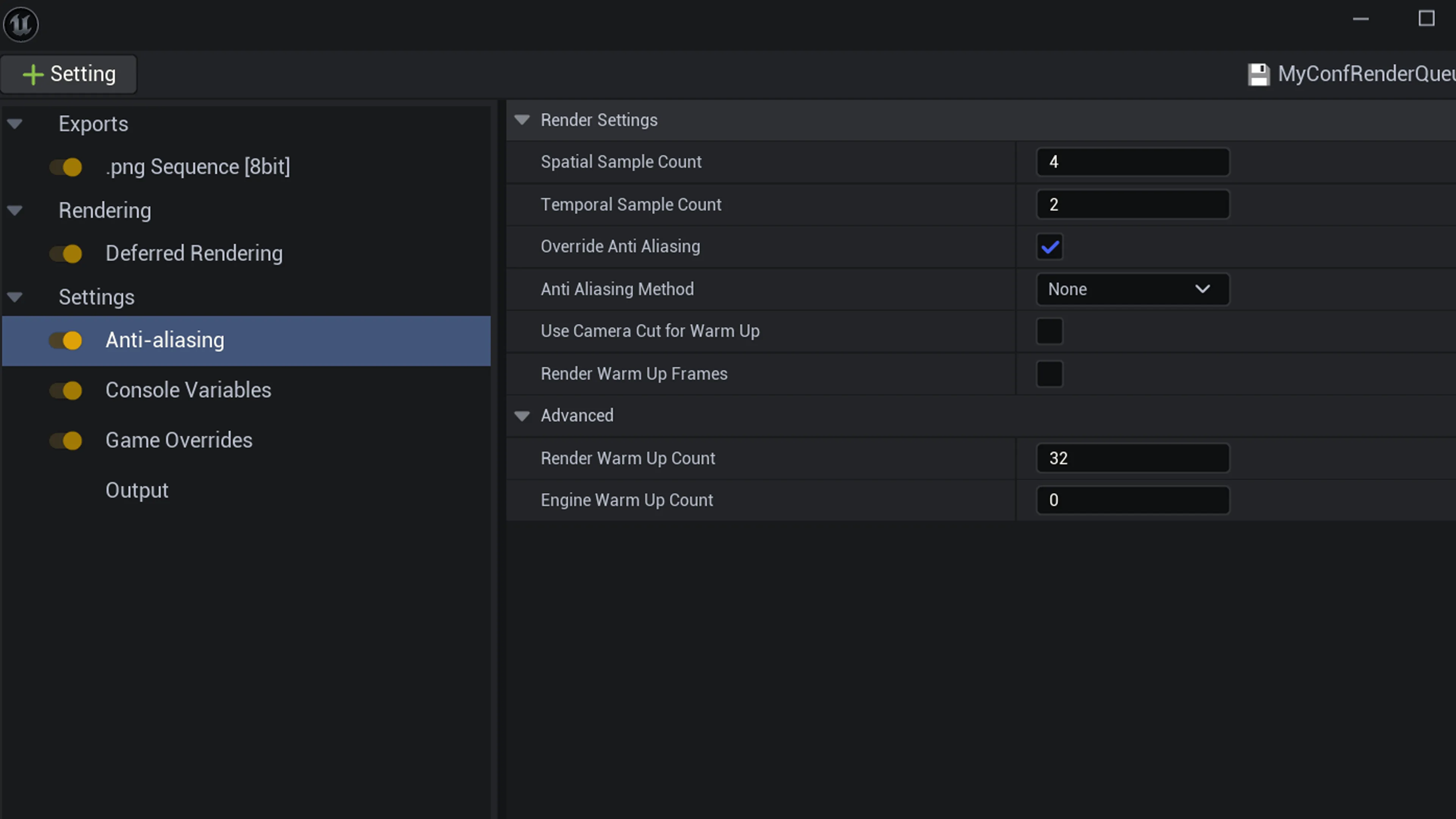Toggle the Deferred Rendering switch
The width and height of the screenshot is (1456, 819).
[x=66, y=254]
